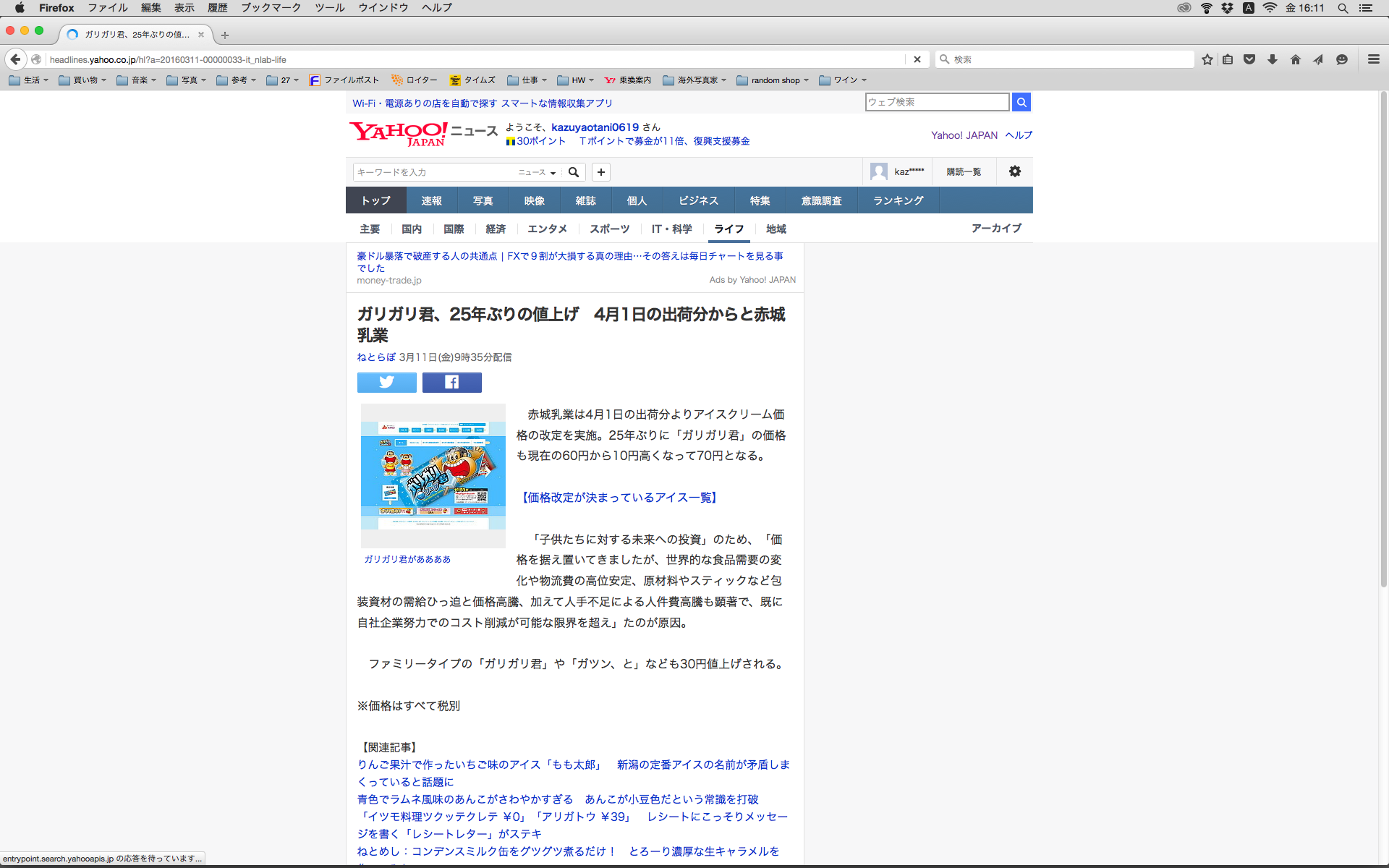Select the スポーツ category tab
The height and width of the screenshot is (868, 1389).
click(609, 229)
